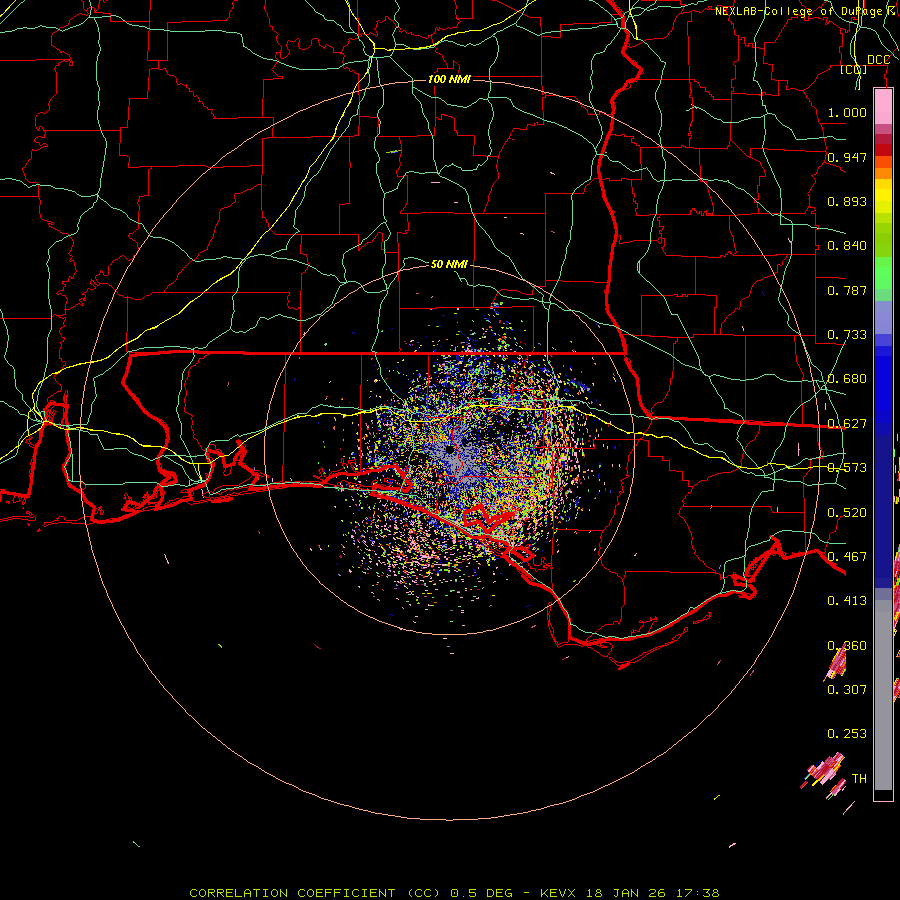The width and height of the screenshot is (900, 900).
Task: Pick the lavender color band near 0.733
Action: (883, 318)
